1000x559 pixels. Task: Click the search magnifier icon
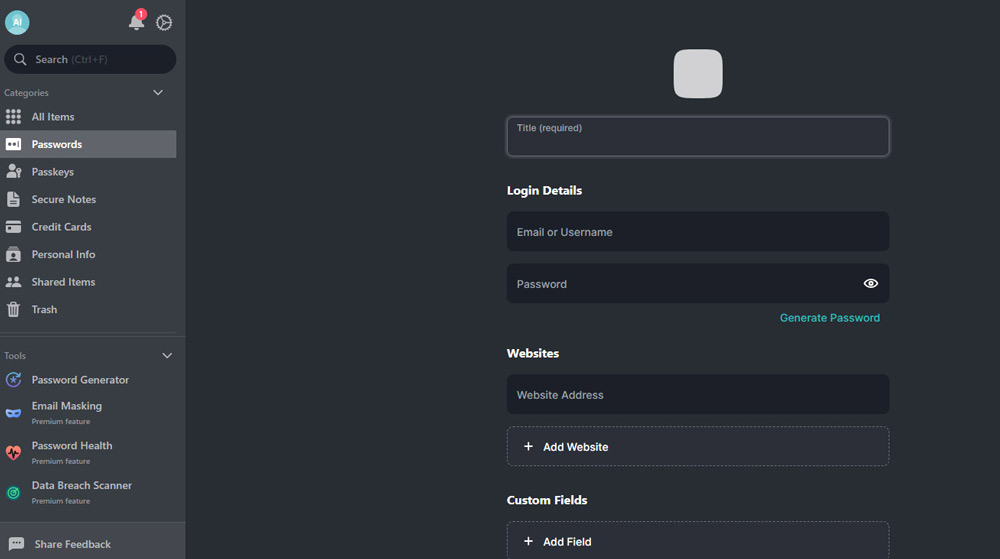[x=20, y=59]
